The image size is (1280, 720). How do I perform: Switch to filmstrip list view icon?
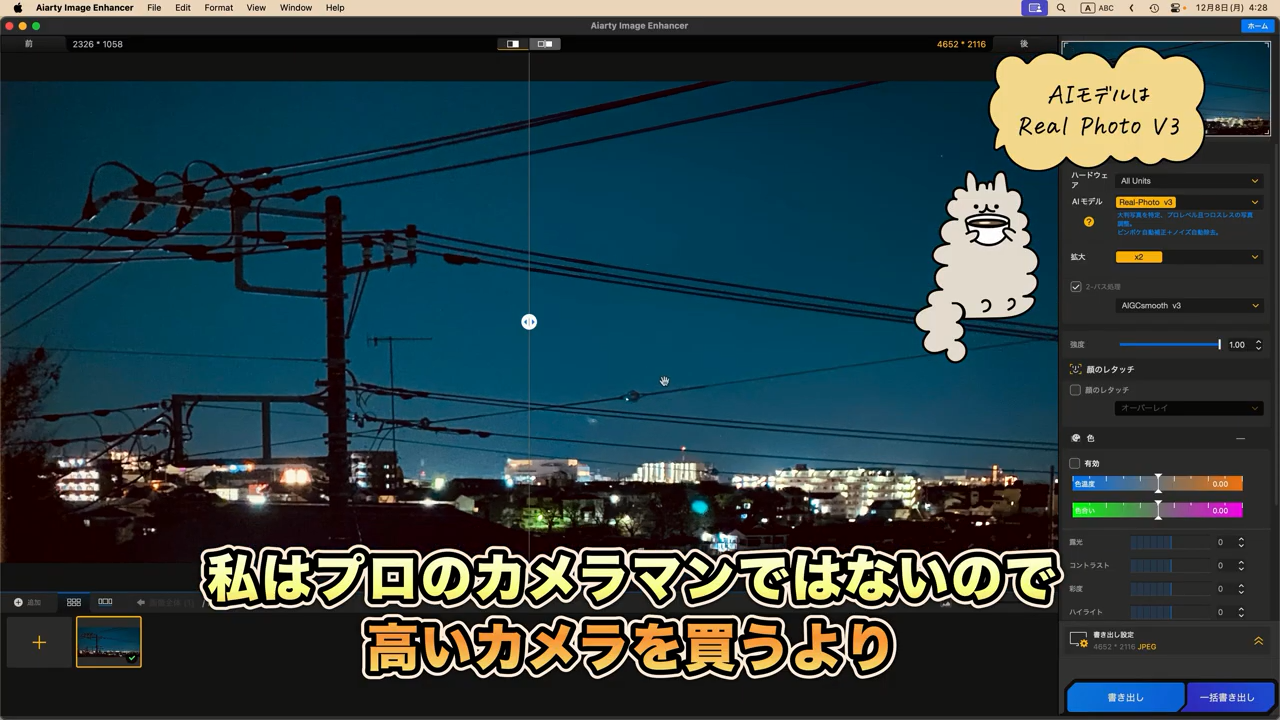(x=105, y=602)
